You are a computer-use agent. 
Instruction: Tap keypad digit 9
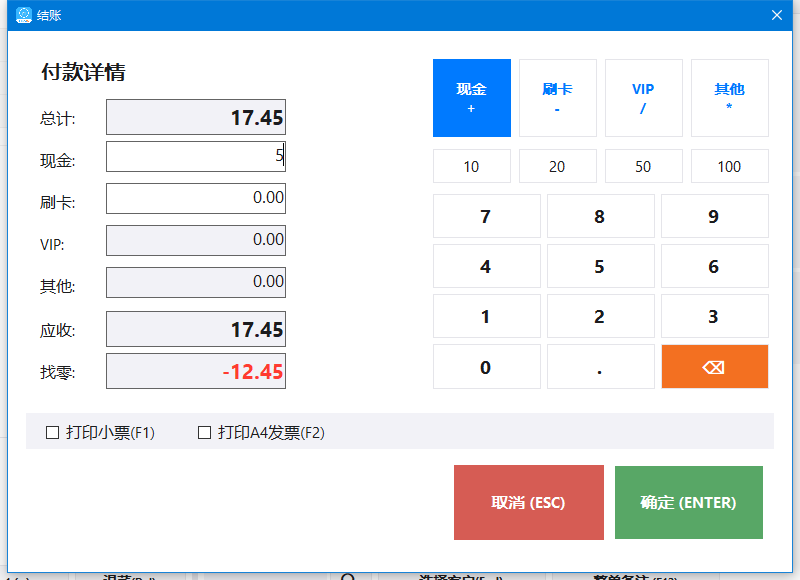(714, 216)
